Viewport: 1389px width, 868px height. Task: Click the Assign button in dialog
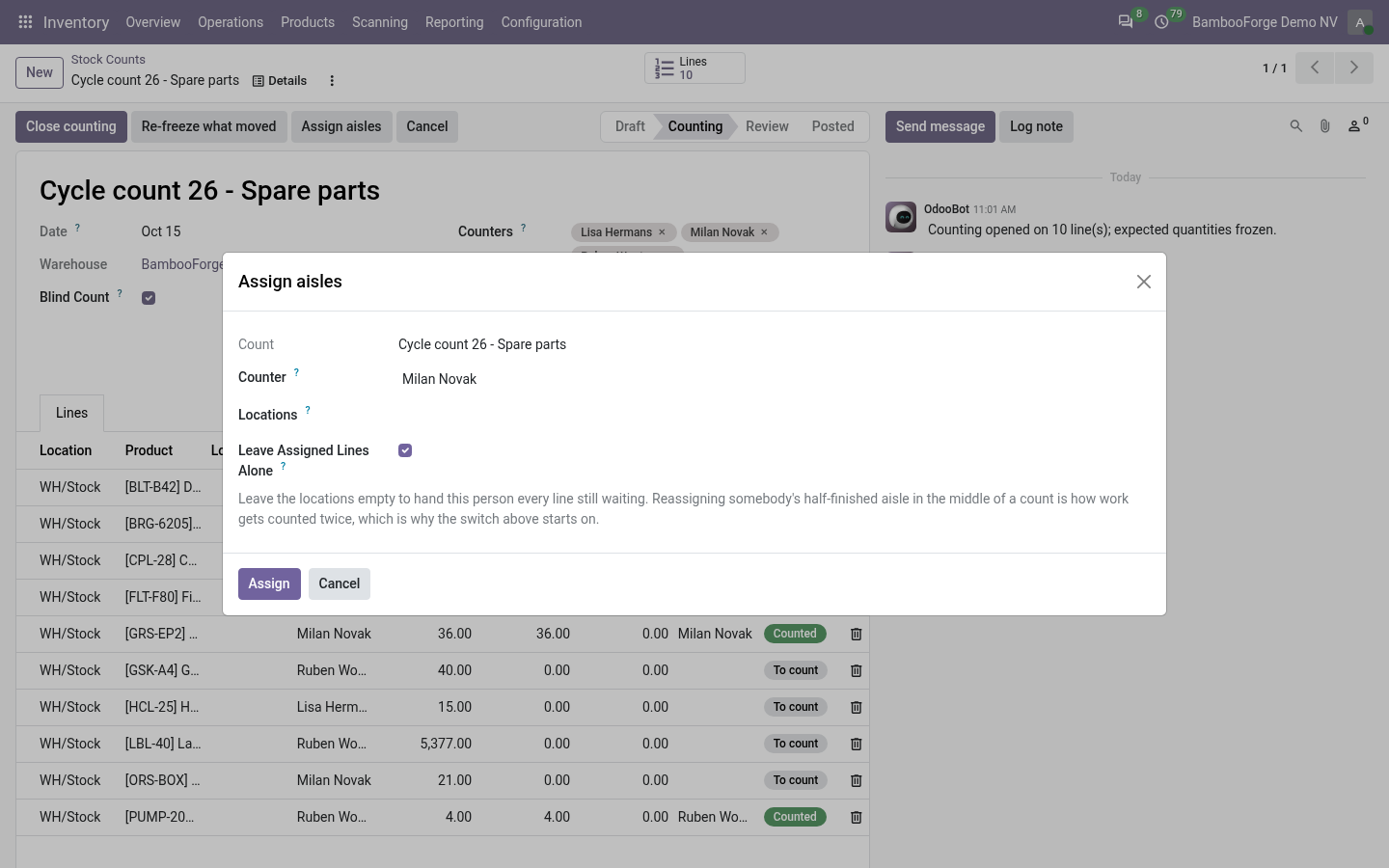269,583
